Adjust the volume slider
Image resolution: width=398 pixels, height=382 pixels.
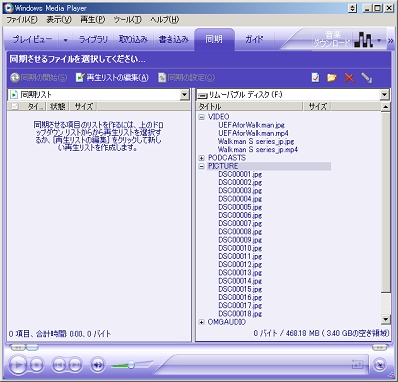click(x=131, y=365)
